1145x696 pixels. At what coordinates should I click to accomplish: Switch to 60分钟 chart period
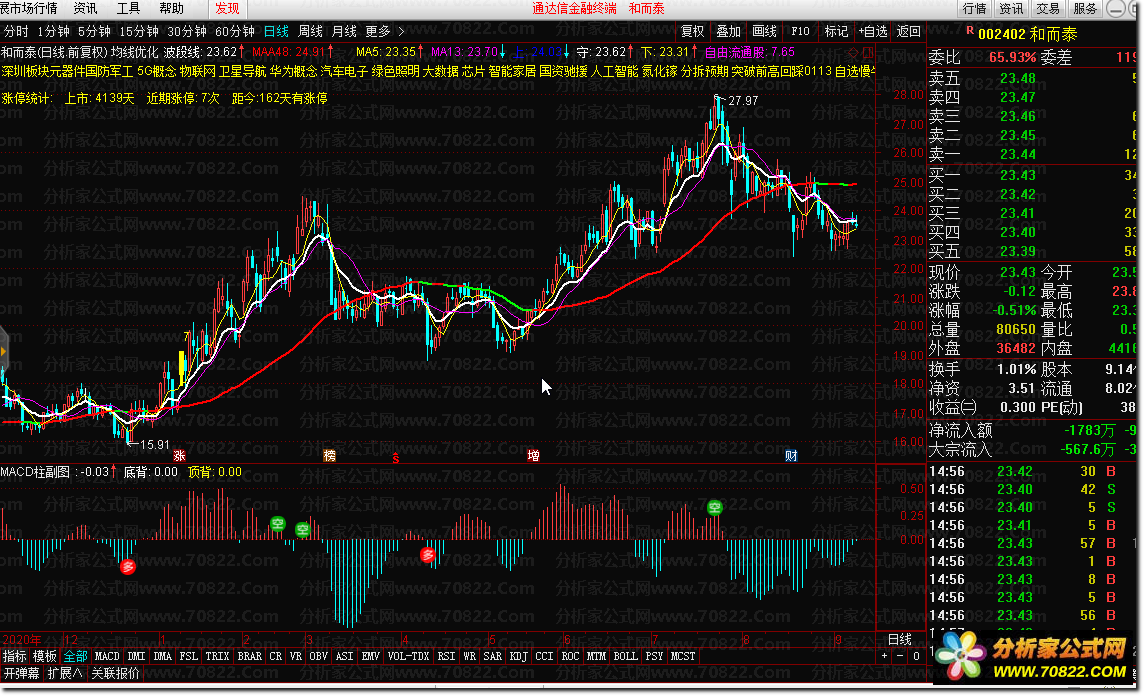point(234,31)
